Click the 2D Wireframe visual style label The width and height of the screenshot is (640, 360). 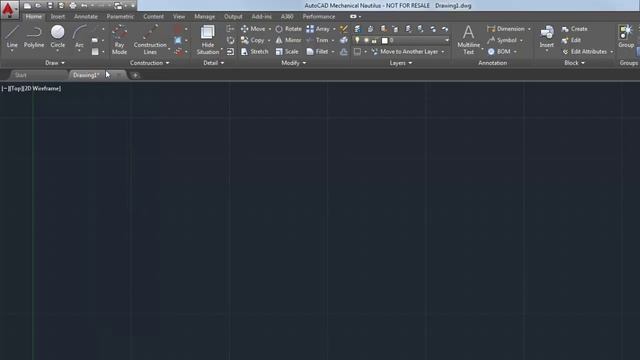41,88
